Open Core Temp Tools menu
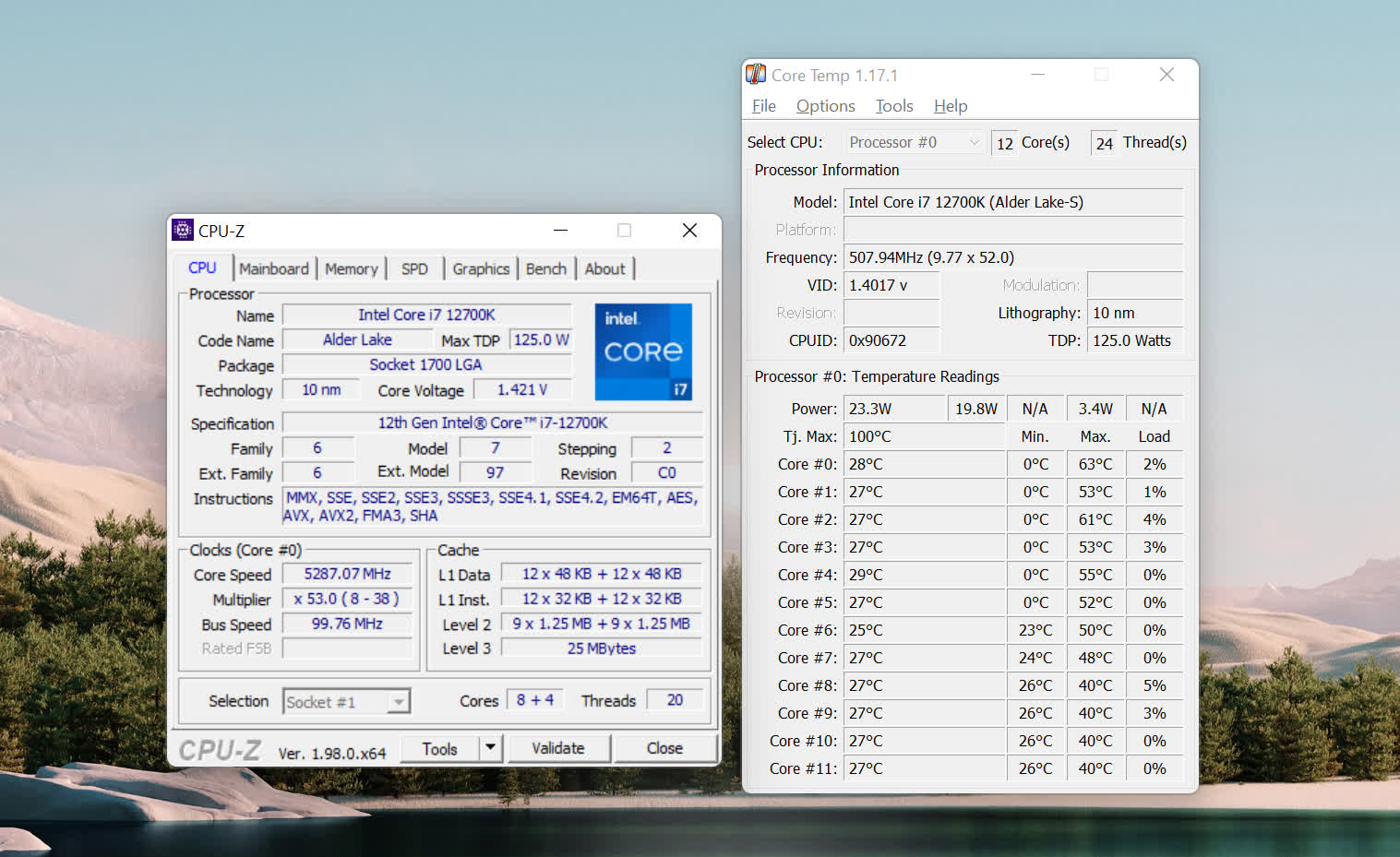The image size is (1400, 857). pos(893,106)
